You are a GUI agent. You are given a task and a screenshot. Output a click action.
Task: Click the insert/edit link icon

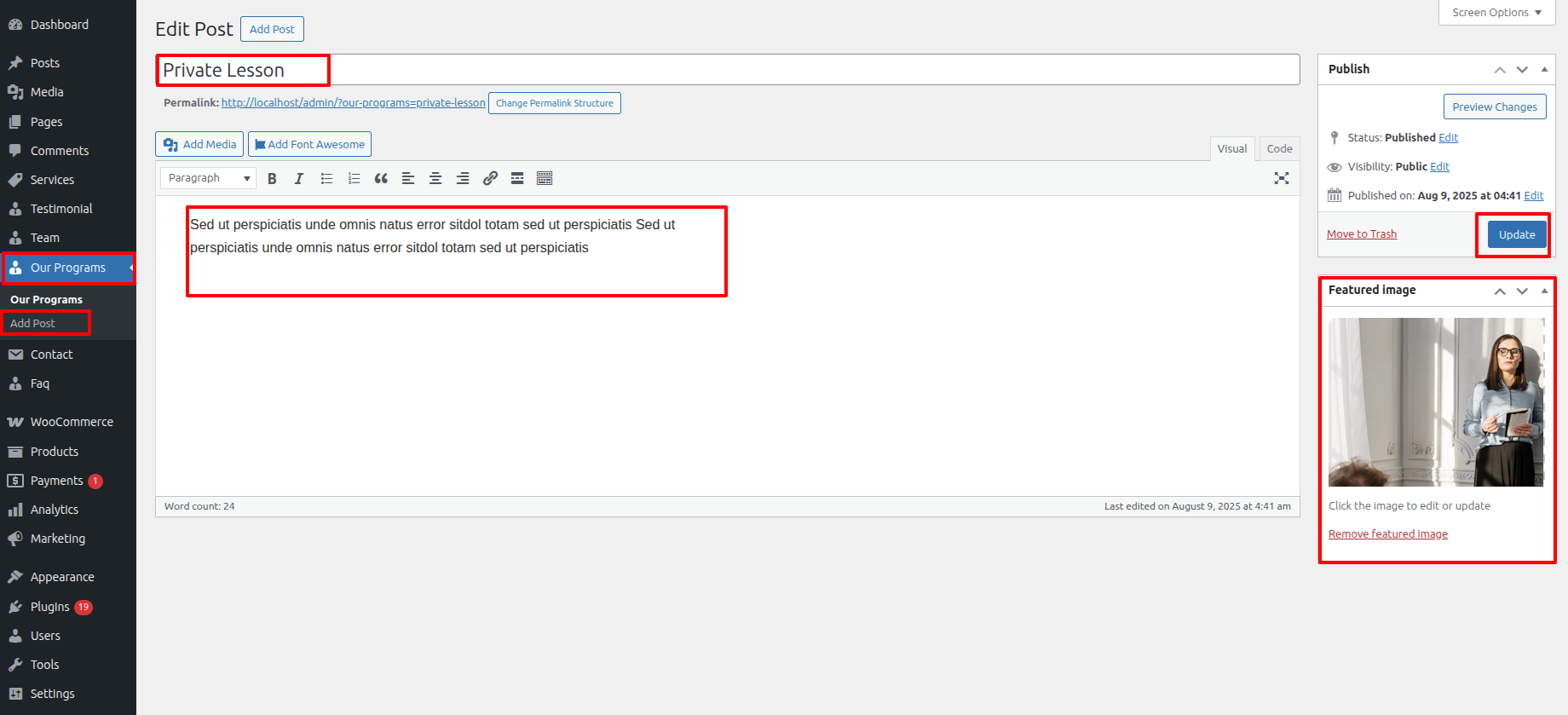pos(490,178)
